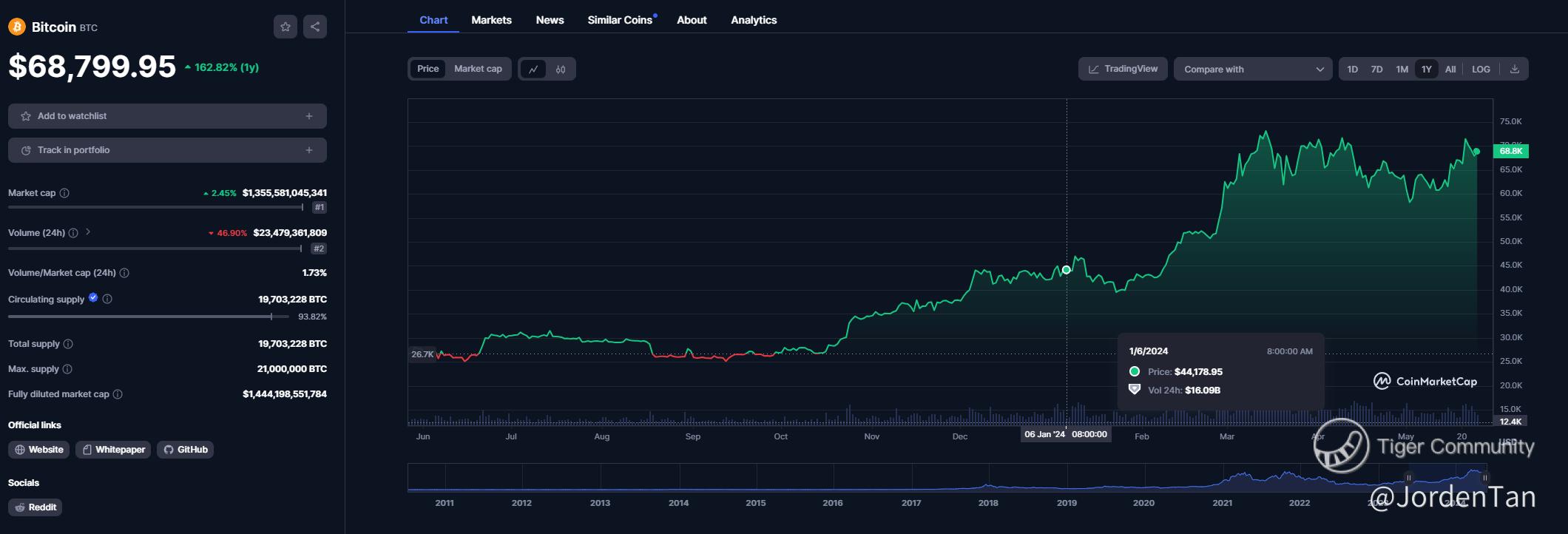
Task: Switch to the candlestick chart icon
Action: (561, 70)
